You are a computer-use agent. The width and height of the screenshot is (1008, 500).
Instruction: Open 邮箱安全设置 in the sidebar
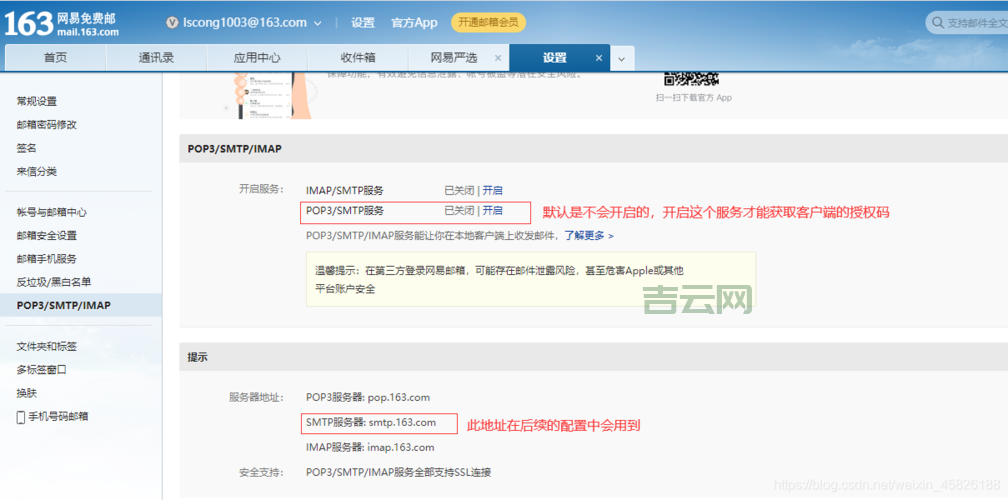[47, 236]
